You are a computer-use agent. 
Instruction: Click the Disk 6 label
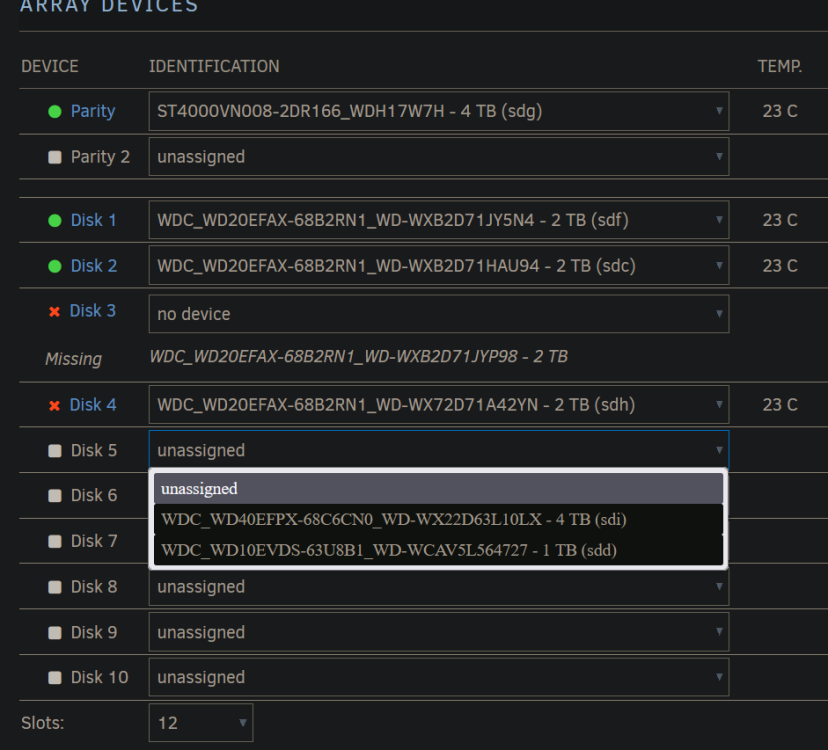click(94, 495)
